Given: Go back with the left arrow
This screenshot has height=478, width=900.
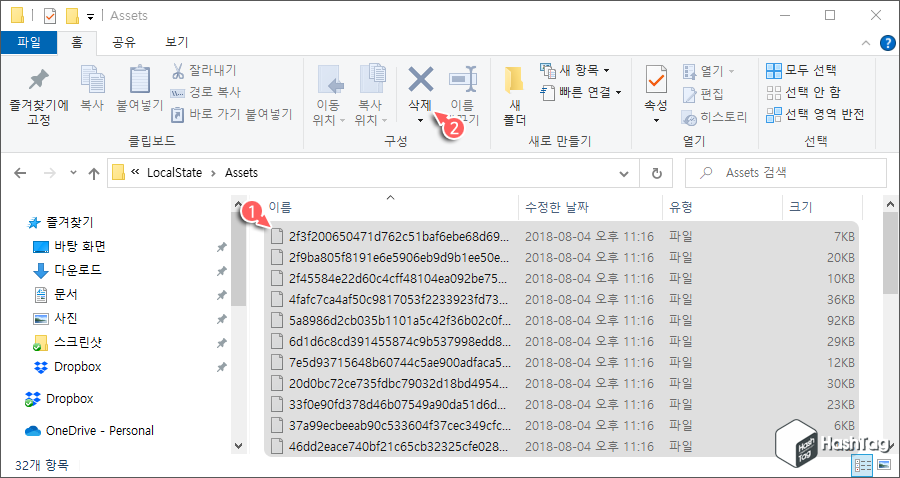Looking at the screenshot, I should [x=20, y=173].
